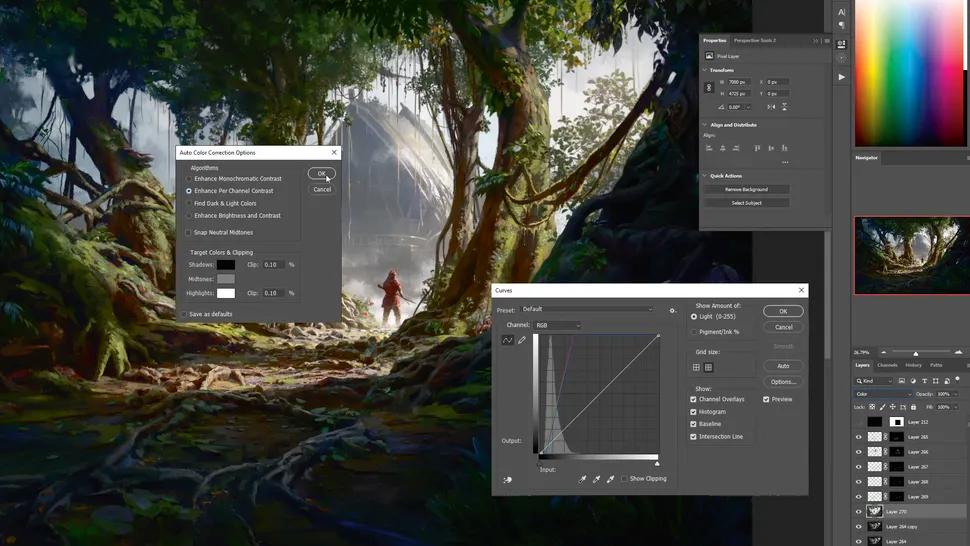Open the Perspective Tools 2 tab

point(754,40)
